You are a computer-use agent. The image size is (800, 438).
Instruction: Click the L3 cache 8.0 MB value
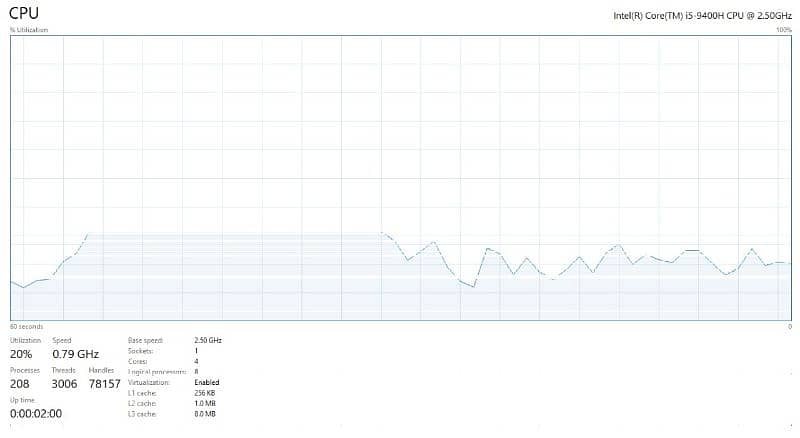pyautogui.click(x=205, y=414)
